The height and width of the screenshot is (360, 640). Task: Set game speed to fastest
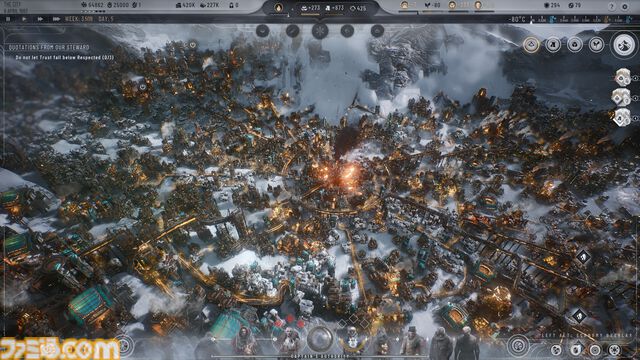tap(56, 19)
